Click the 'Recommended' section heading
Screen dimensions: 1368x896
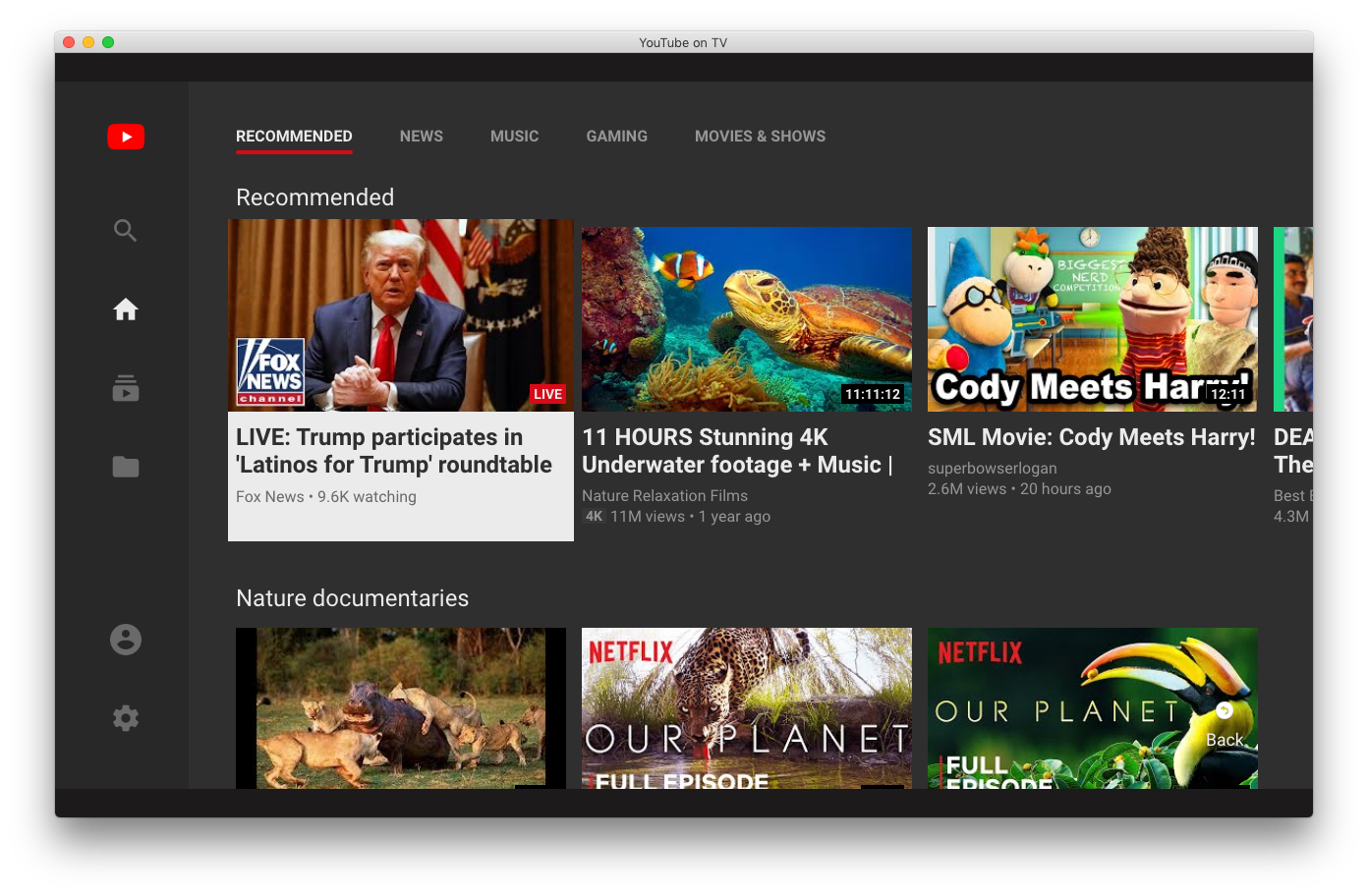[x=315, y=197]
